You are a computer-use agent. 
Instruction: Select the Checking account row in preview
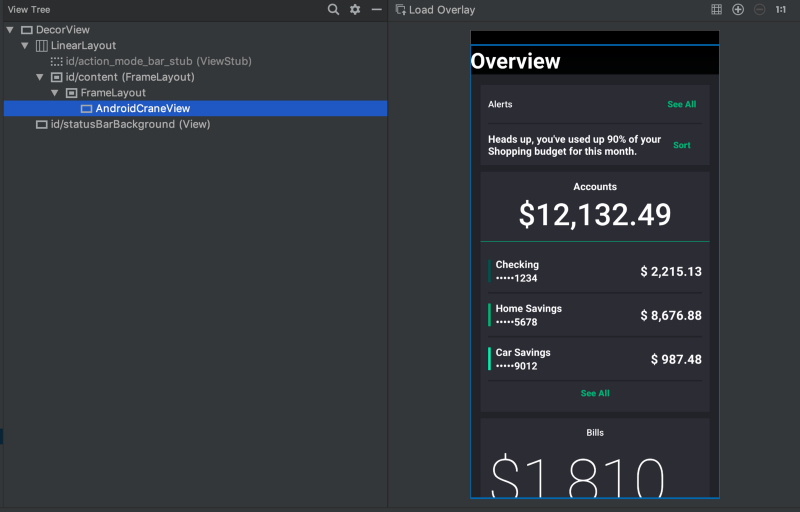595,271
